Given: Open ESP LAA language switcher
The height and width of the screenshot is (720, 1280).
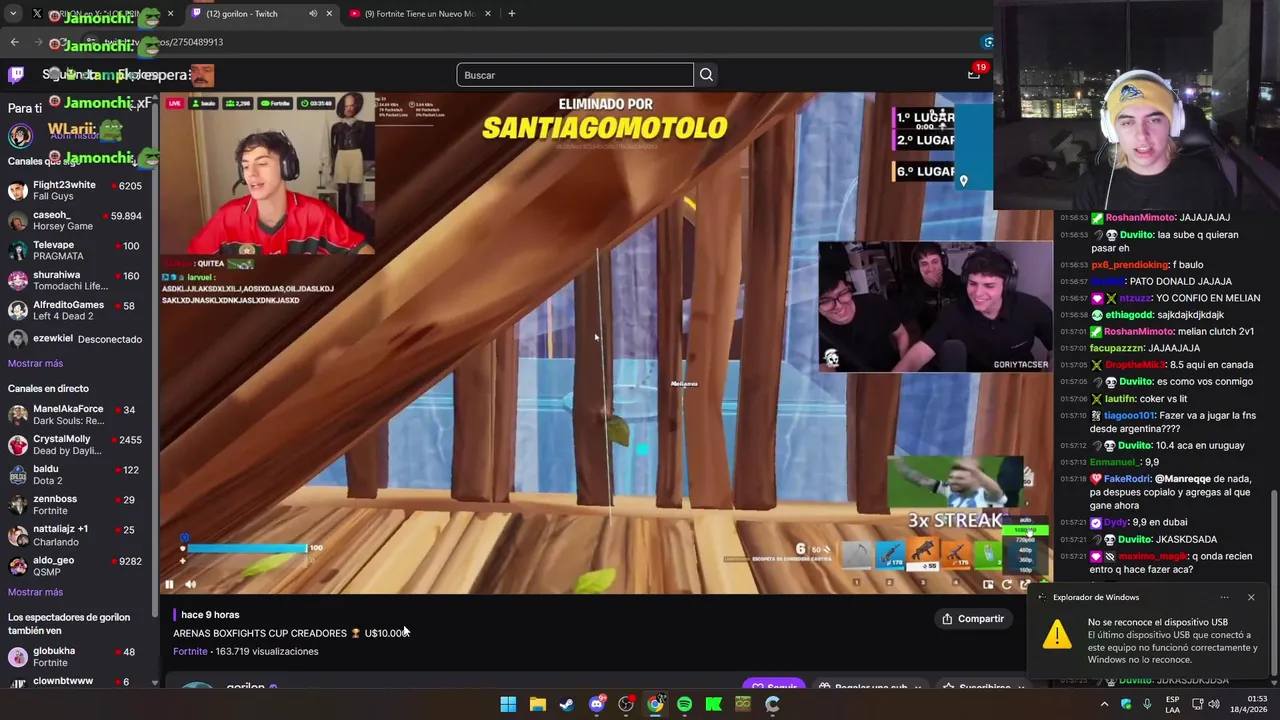Looking at the screenshot, I should [1173, 704].
